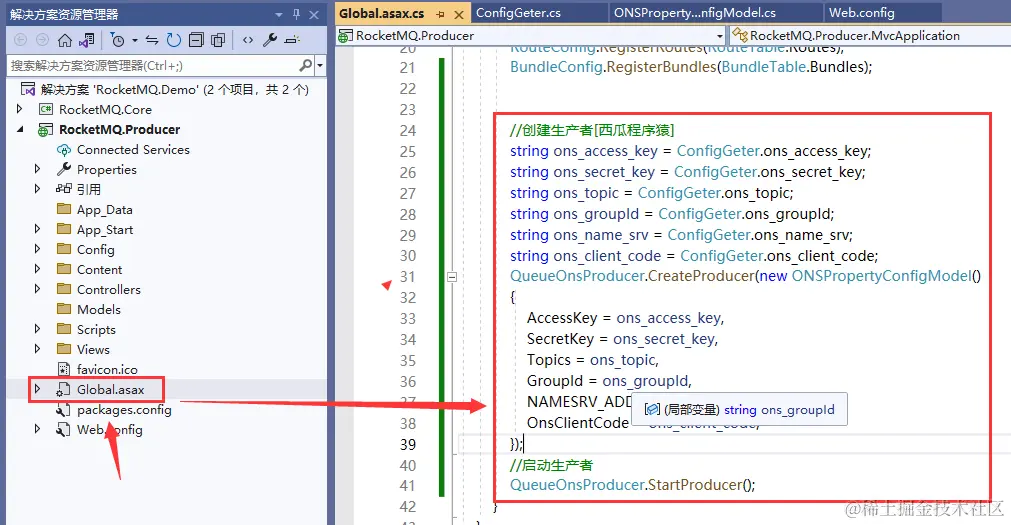Select the RocketMQ.Core project row

tap(105, 110)
